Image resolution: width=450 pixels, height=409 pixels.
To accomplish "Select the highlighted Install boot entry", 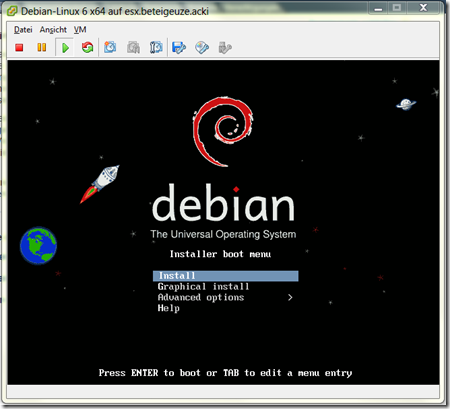I will tap(226, 276).
